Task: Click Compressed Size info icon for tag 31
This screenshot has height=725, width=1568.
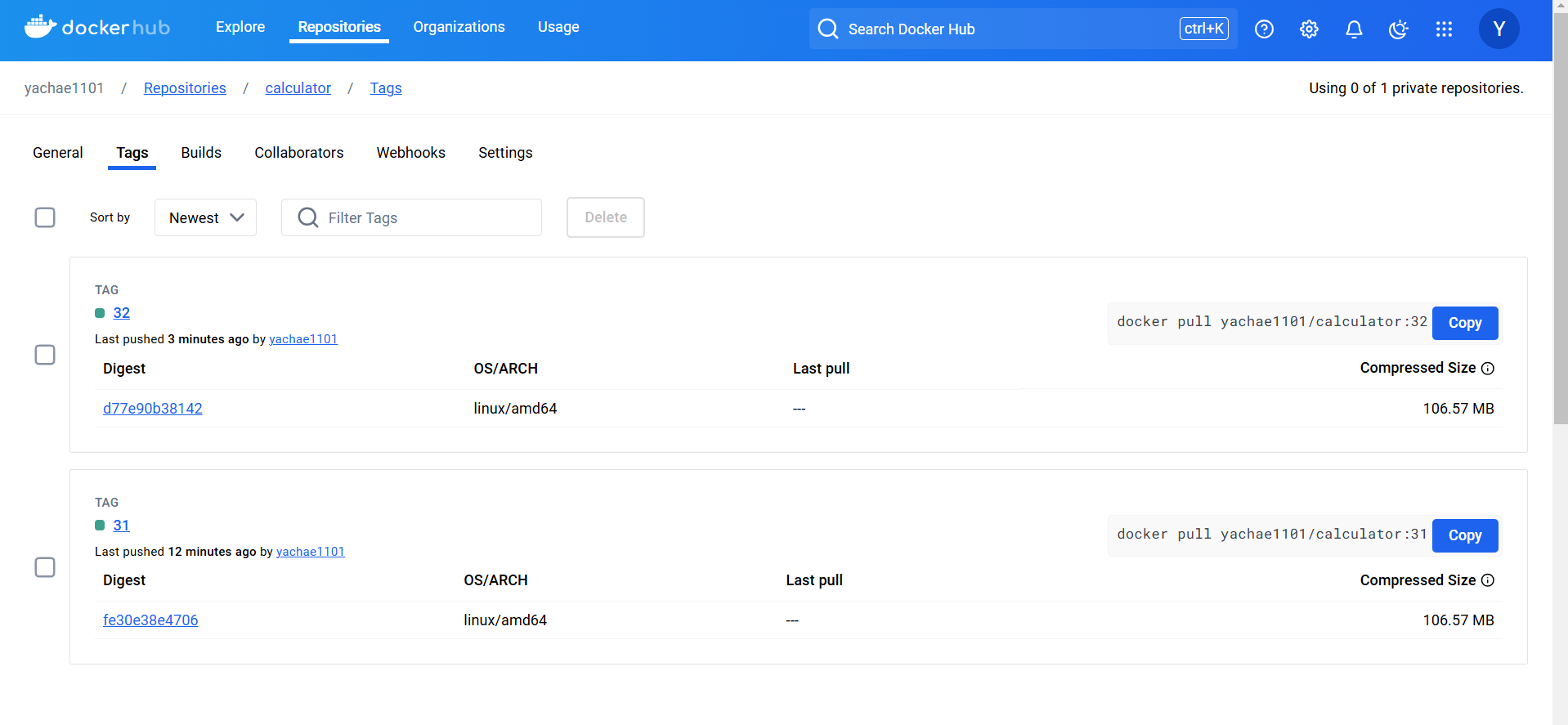Action: point(1488,580)
